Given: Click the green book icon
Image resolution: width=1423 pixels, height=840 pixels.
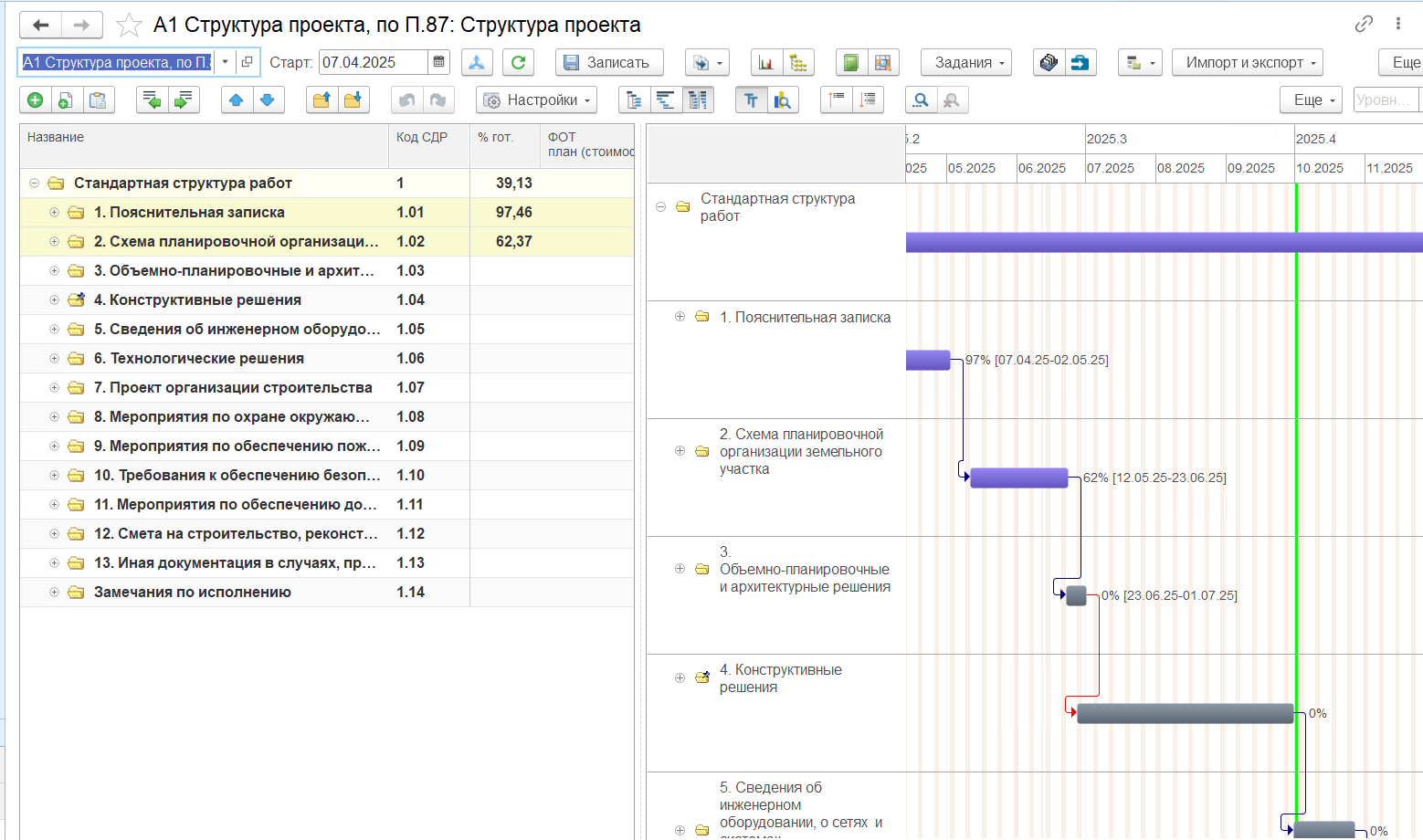Looking at the screenshot, I should coord(851,62).
